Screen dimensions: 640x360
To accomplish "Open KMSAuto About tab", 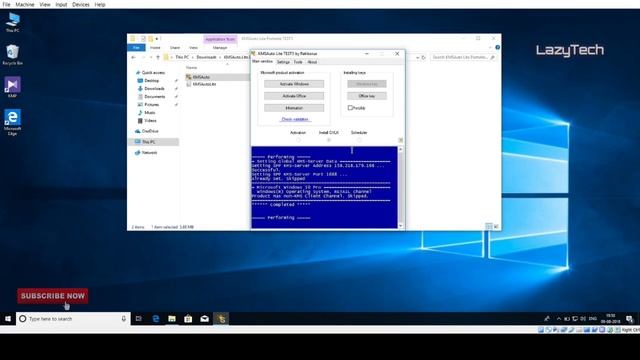I will coord(312,62).
